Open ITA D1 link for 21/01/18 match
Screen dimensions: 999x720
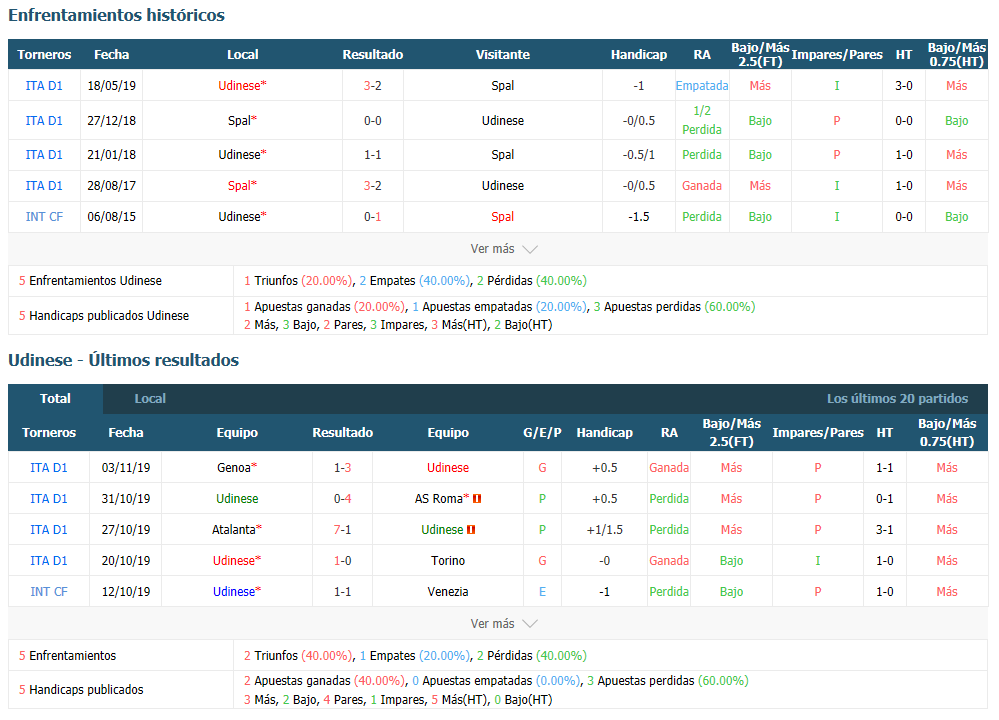(44, 155)
